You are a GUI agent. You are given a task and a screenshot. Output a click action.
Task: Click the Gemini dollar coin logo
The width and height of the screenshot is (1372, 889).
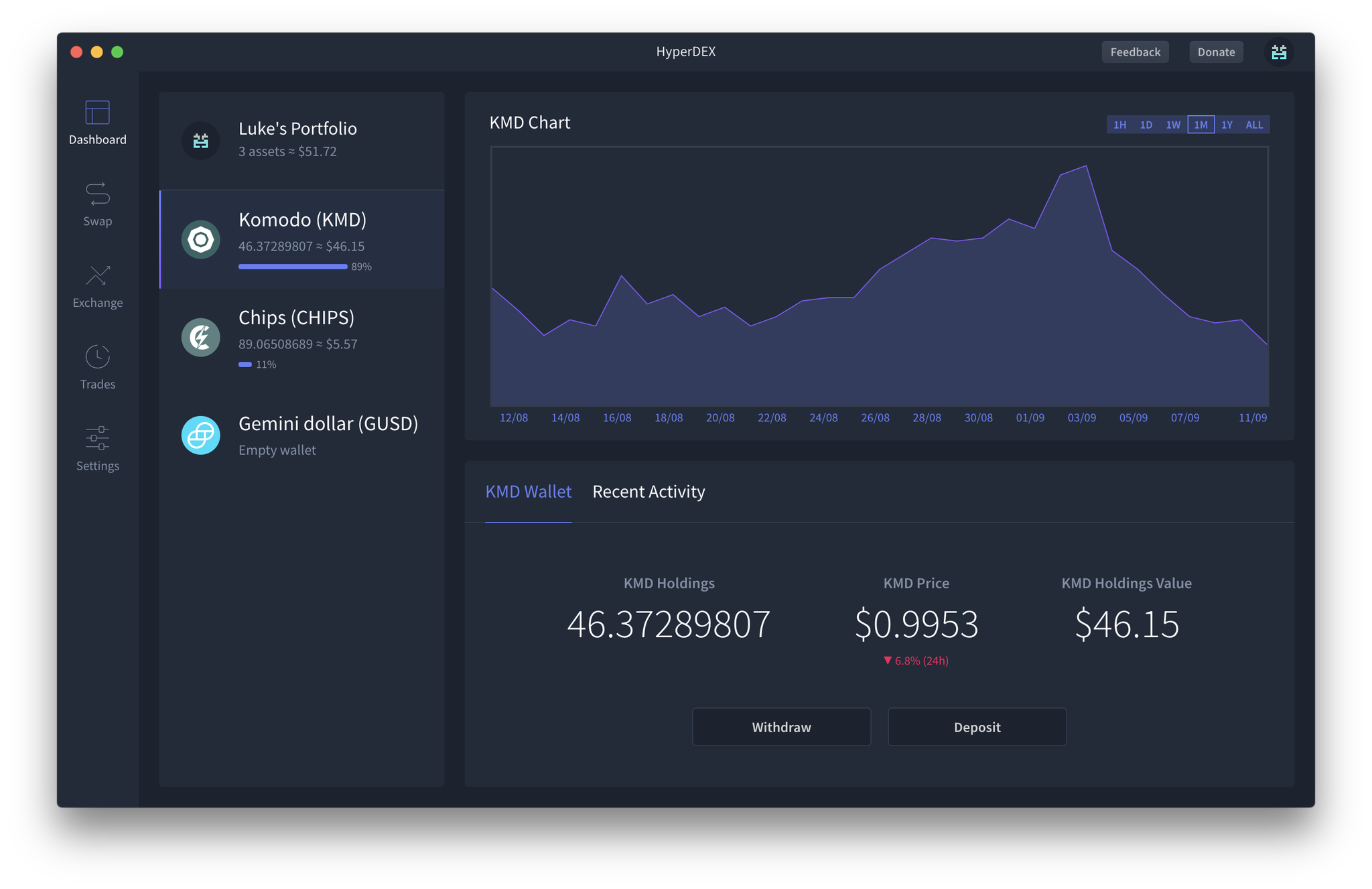pos(200,435)
